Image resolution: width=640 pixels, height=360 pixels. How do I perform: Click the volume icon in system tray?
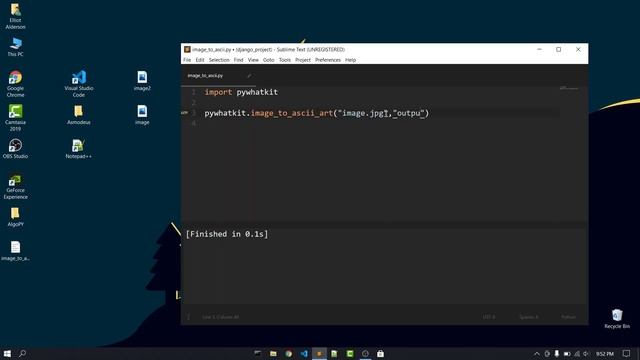click(x=587, y=353)
